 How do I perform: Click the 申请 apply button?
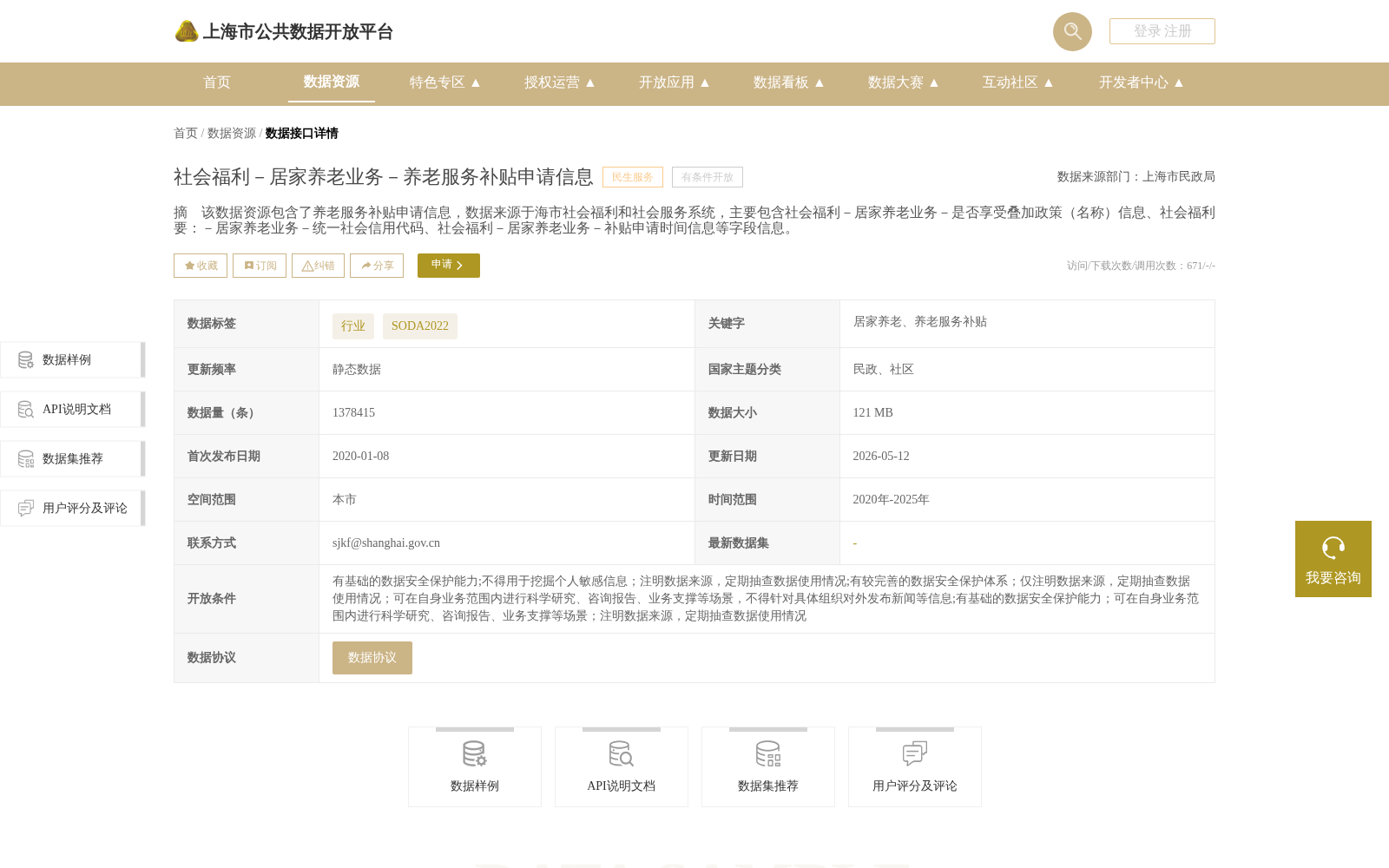pos(449,266)
